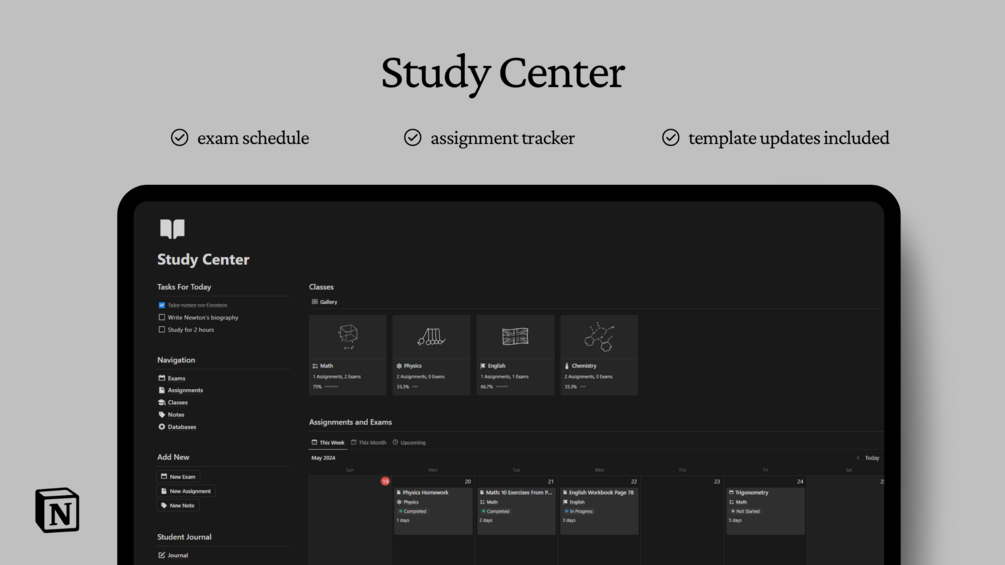Check Write Newton's biography task
This screenshot has width=1005, height=565.
[x=162, y=317]
